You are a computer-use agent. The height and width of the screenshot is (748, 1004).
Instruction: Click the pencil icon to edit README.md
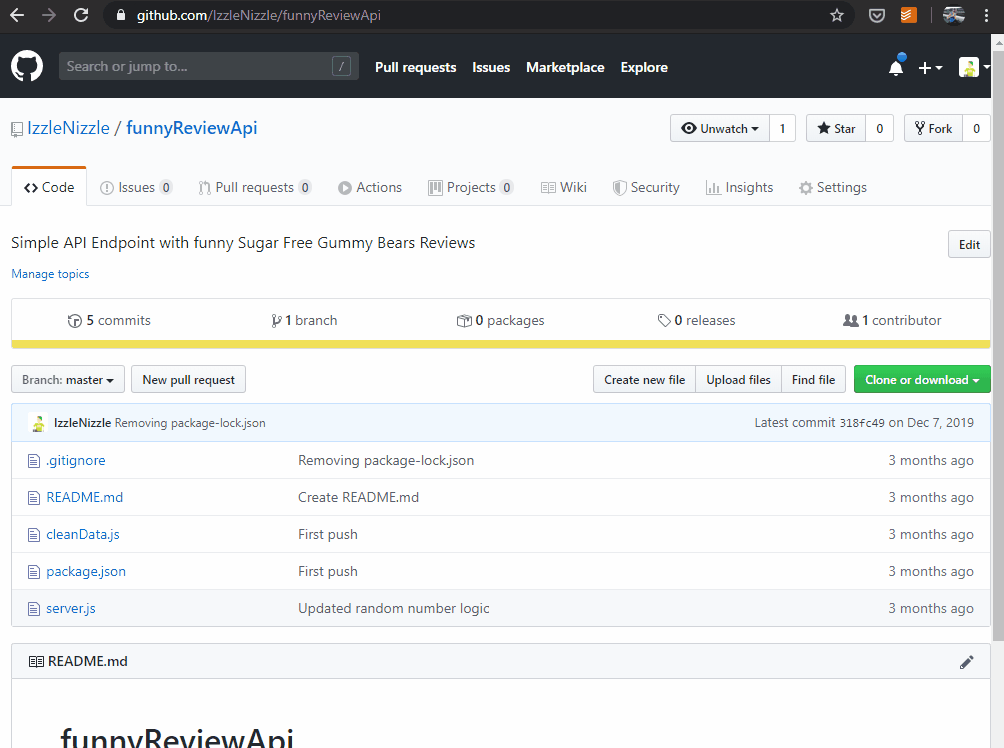pos(966,662)
